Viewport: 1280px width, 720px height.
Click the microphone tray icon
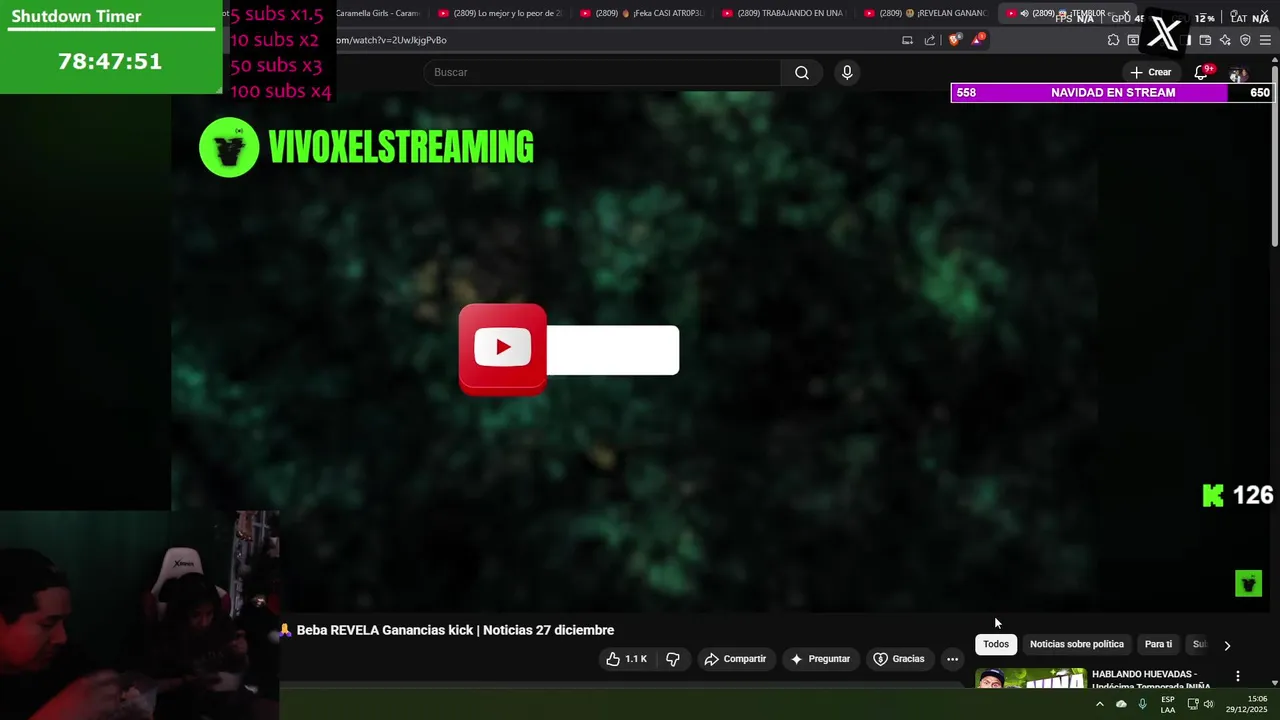(x=1142, y=704)
